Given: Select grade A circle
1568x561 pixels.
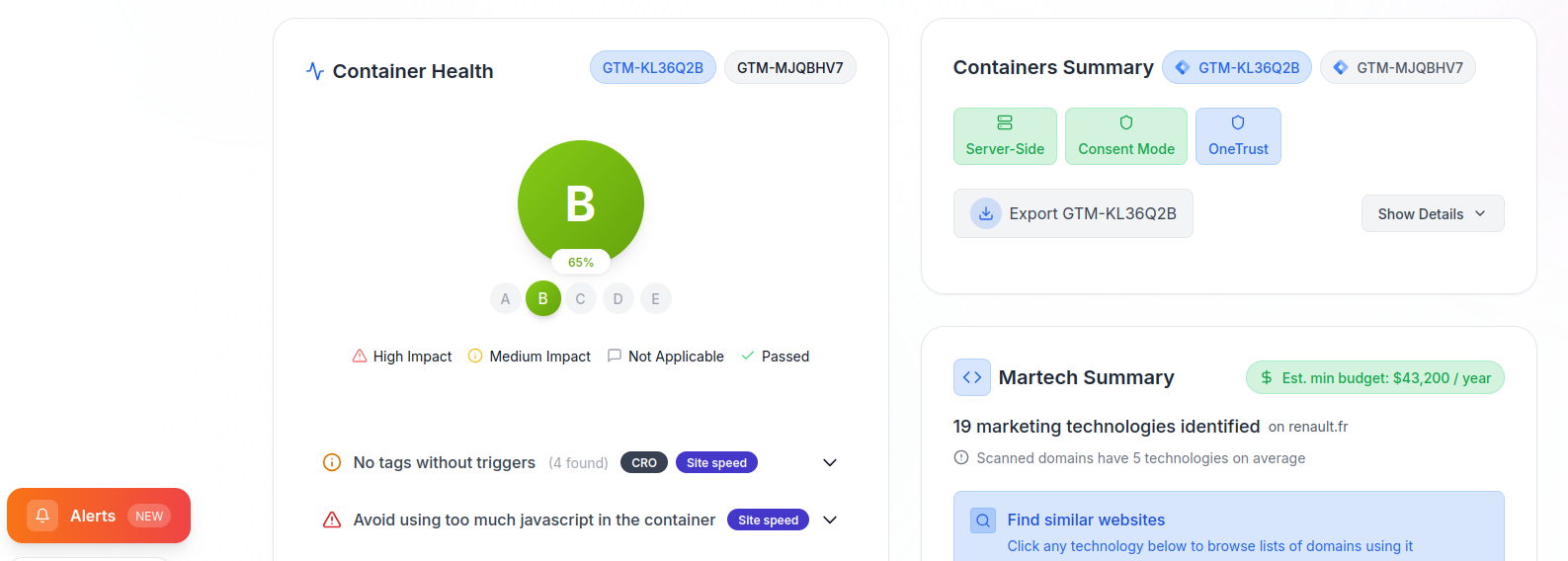Looking at the screenshot, I should (506, 298).
